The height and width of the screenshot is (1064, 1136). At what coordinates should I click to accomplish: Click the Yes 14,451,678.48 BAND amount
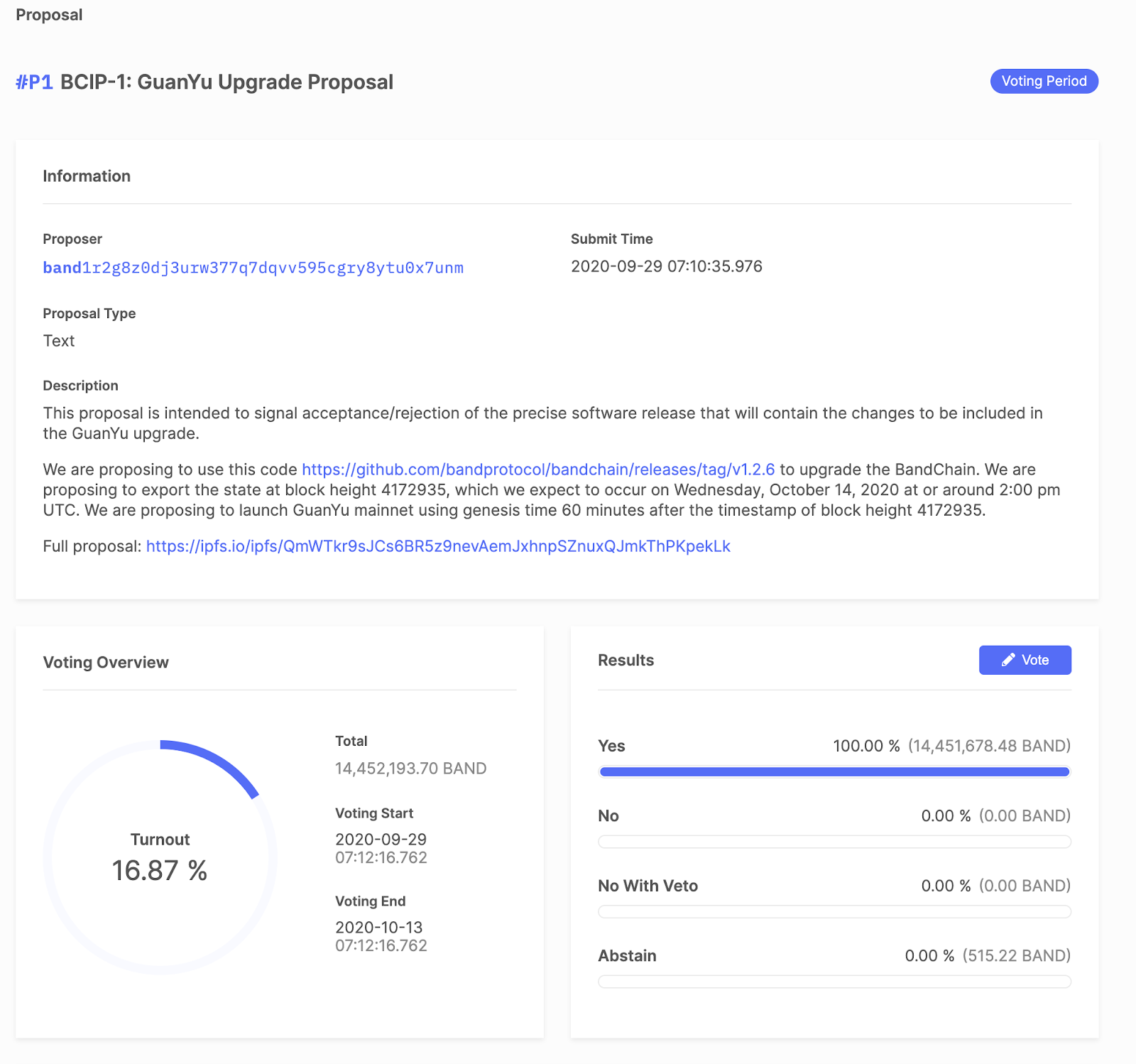[x=989, y=746]
